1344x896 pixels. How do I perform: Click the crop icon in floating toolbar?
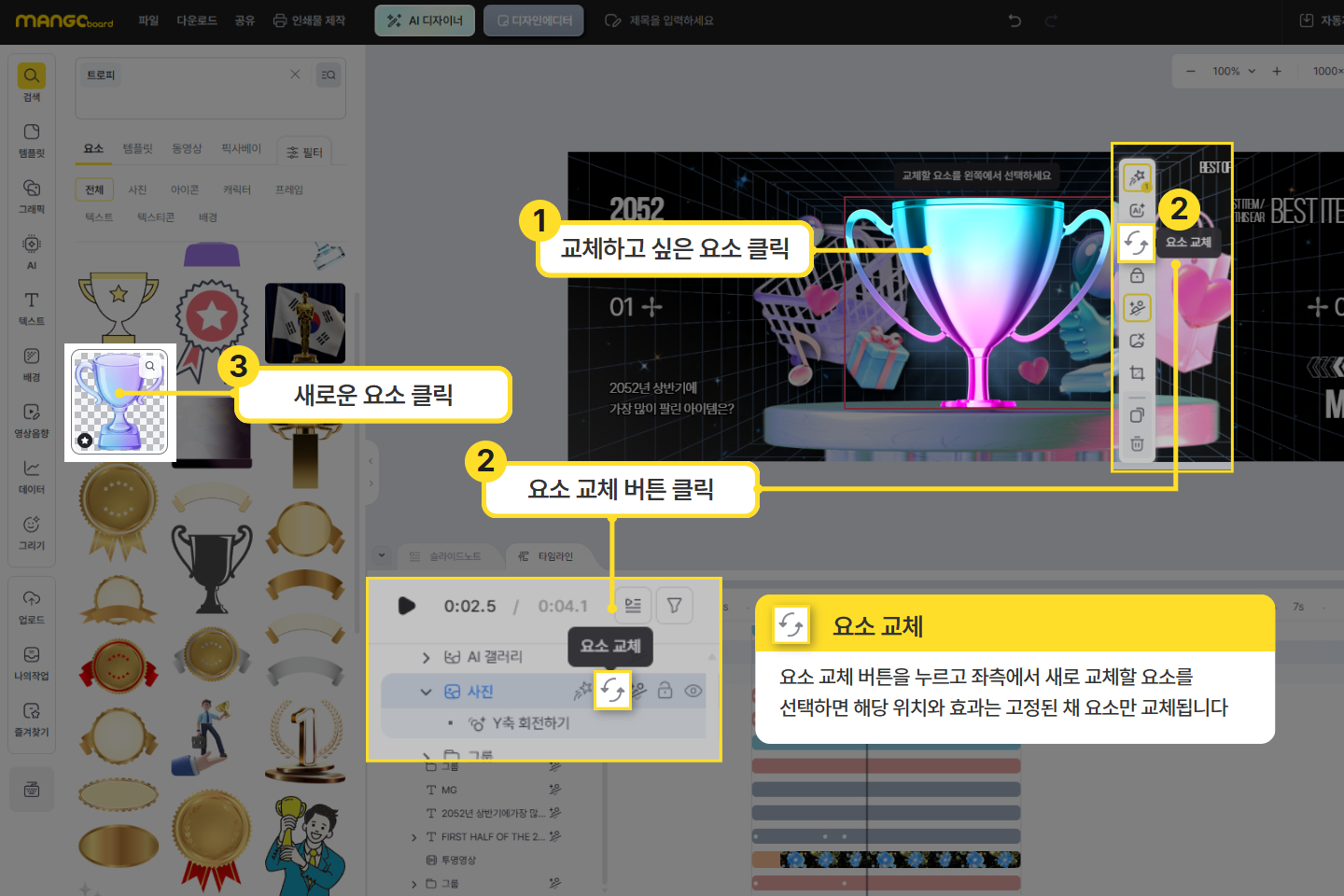1137,373
